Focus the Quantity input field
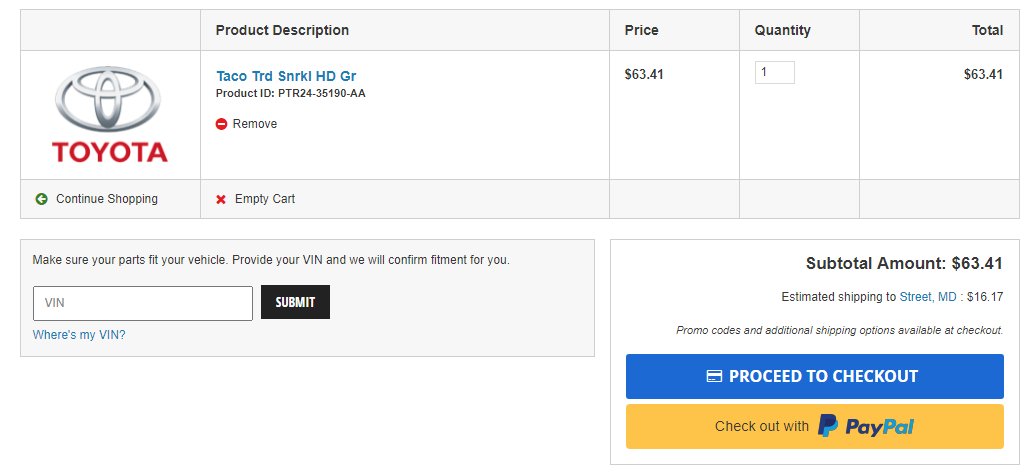The width and height of the screenshot is (1034, 473). [x=775, y=73]
